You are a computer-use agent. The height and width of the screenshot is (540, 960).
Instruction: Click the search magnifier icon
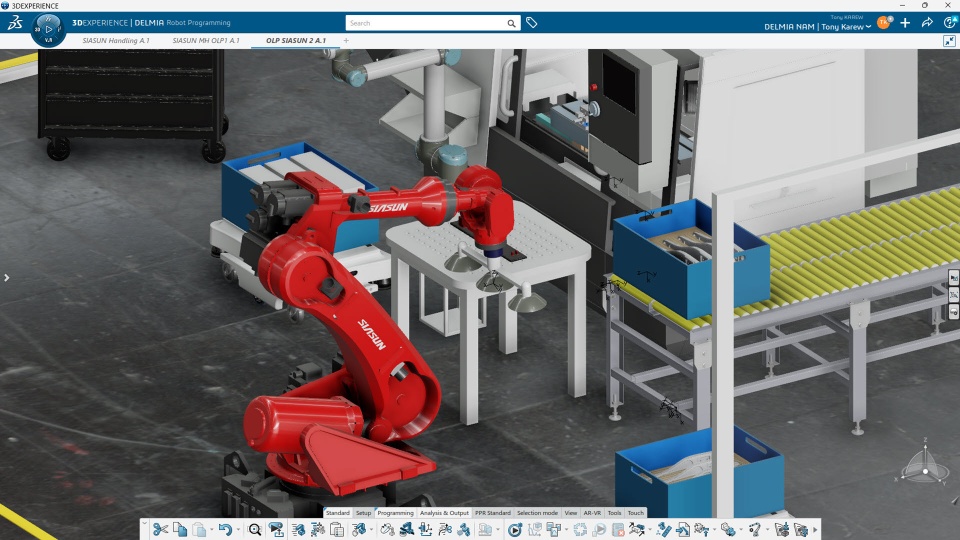coord(511,23)
